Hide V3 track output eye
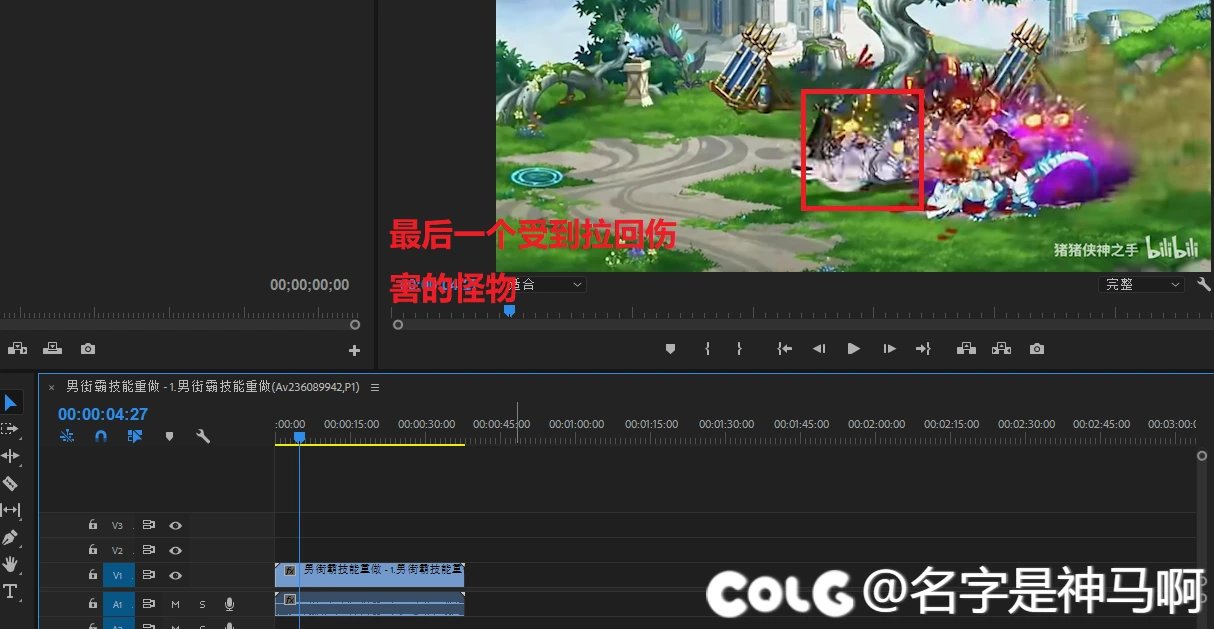The width and height of the screenshot is (1214, 629). coord(176,524)
